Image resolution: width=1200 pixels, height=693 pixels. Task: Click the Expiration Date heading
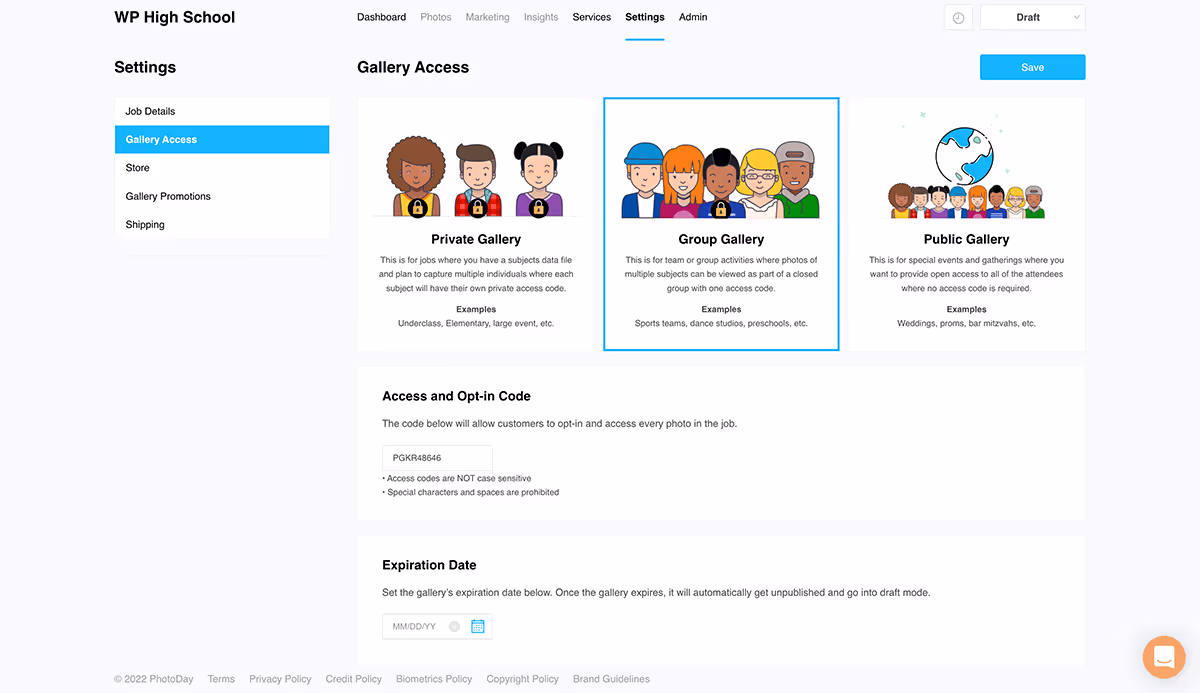[429, 565]
